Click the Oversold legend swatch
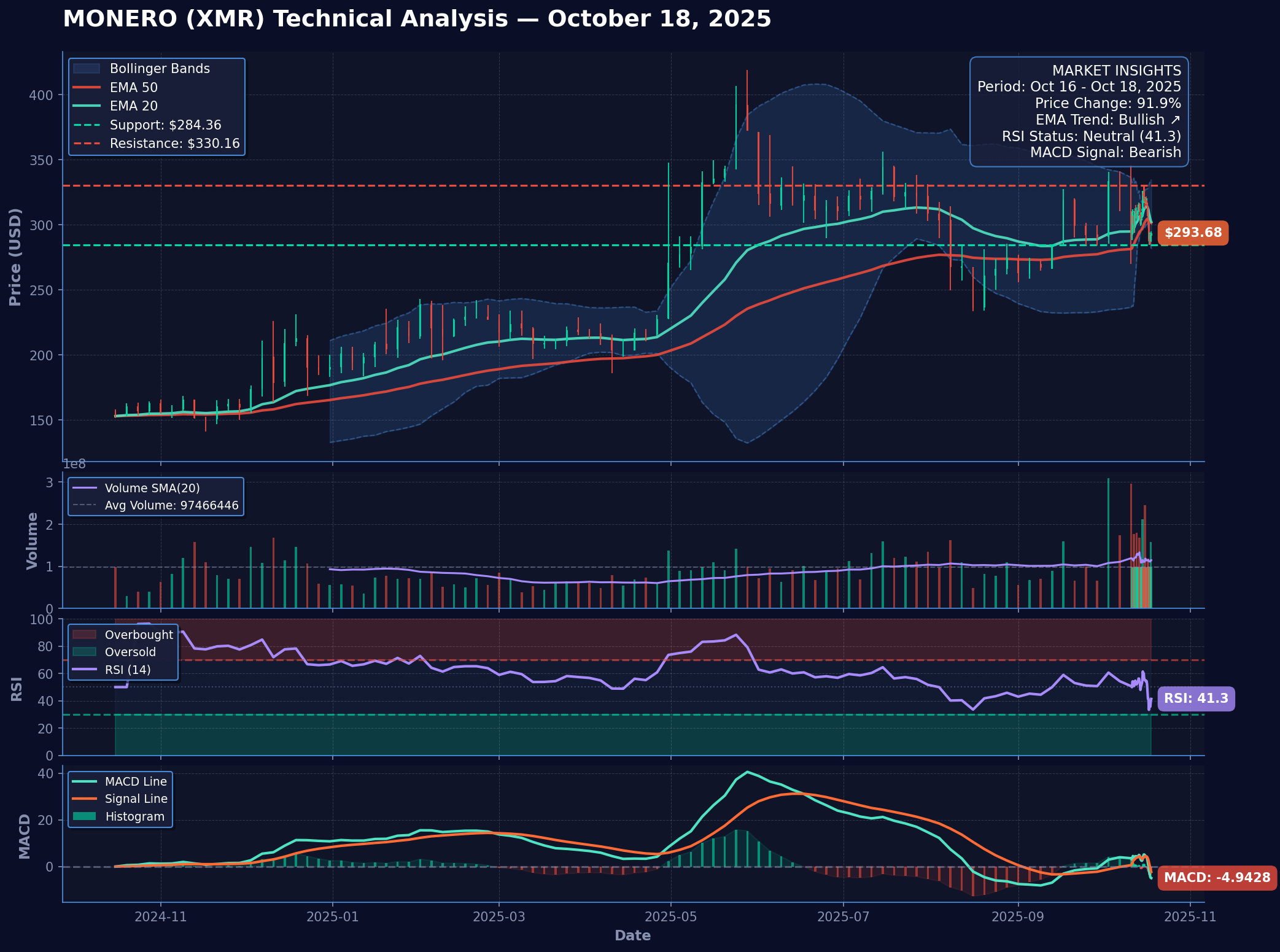Viewport: 1280px width, 952px height. point(84,652)
